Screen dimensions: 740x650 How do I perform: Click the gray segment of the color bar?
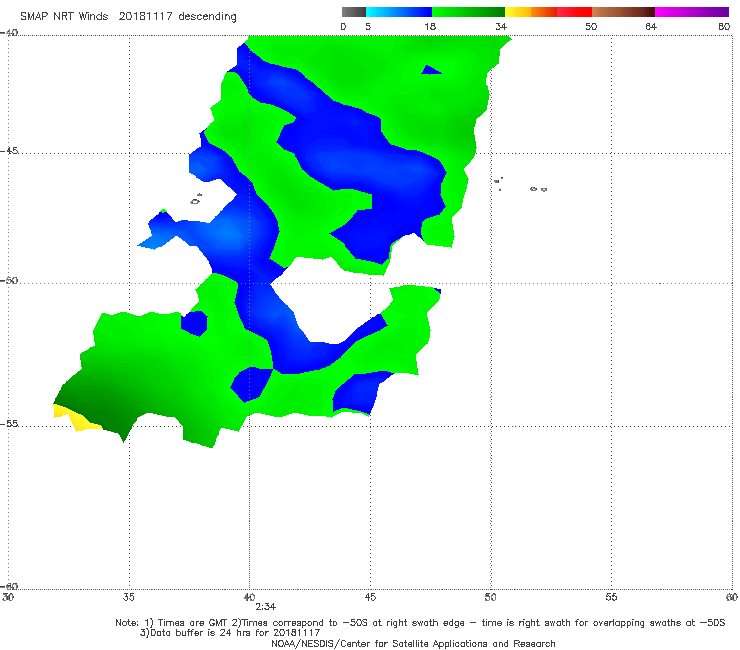[354, 12]
